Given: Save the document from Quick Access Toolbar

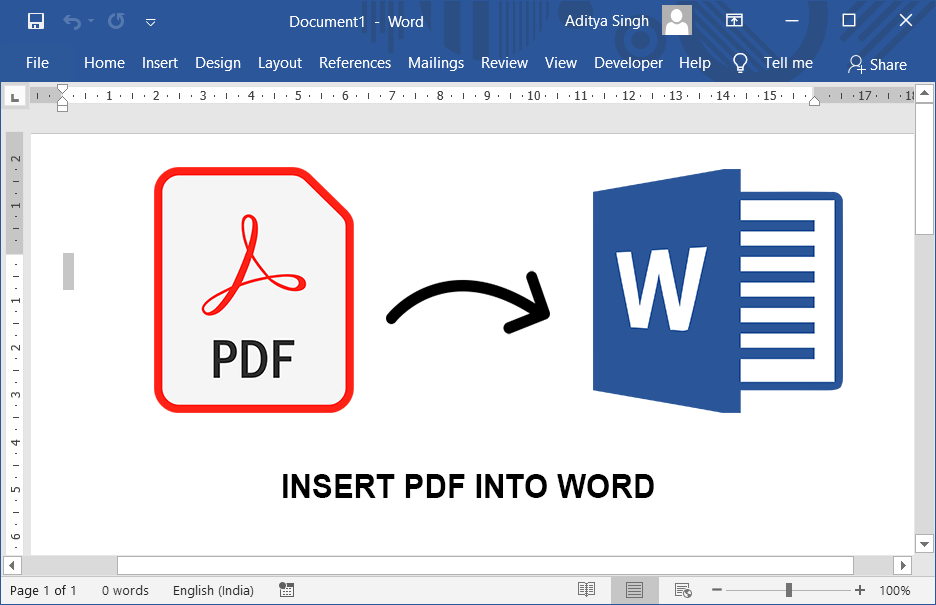Looking at the screenshot, I should pyautogui.click(x=34, y=20).
